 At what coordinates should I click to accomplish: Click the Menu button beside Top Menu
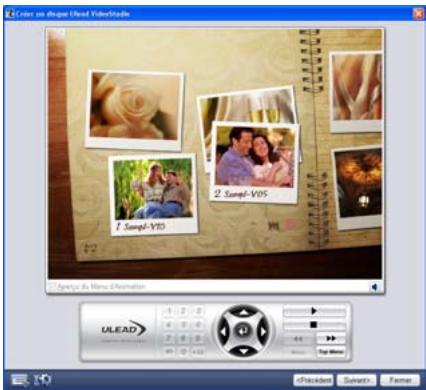click(298, 352)
